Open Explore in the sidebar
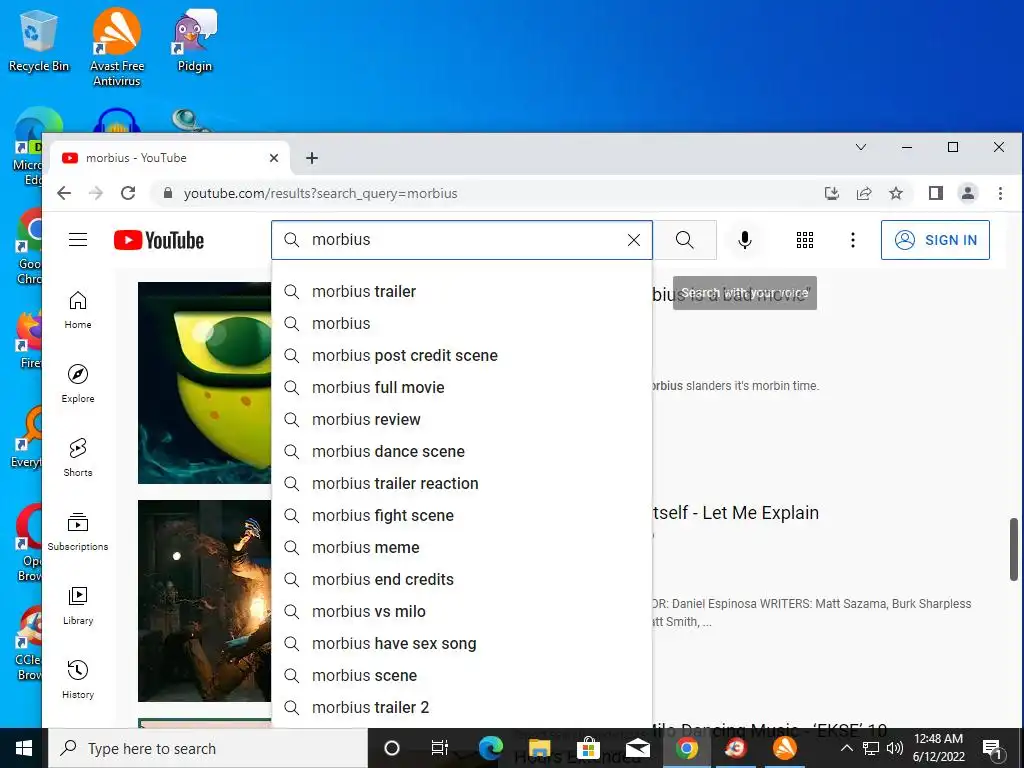The width and height of the screenshot is (1024, 768). click(x=78, y=383)
